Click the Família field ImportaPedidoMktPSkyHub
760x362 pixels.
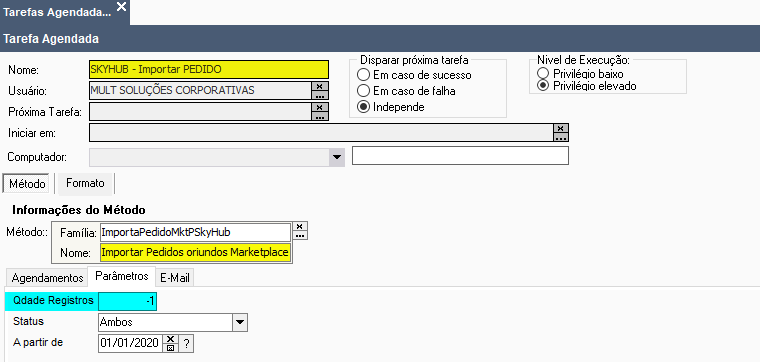tap(195, 232)
